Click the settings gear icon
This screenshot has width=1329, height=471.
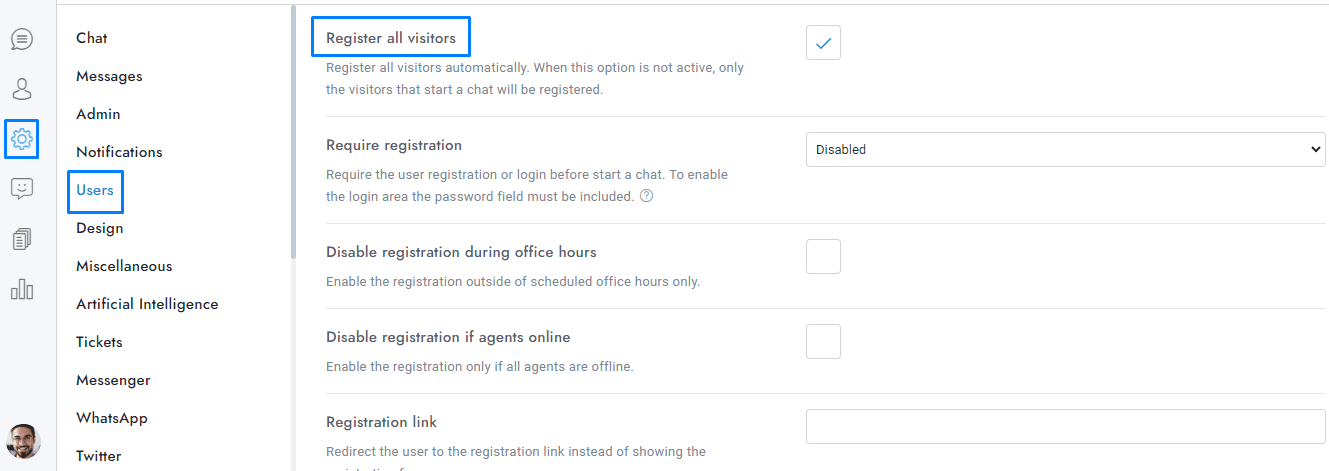point(22,139)
